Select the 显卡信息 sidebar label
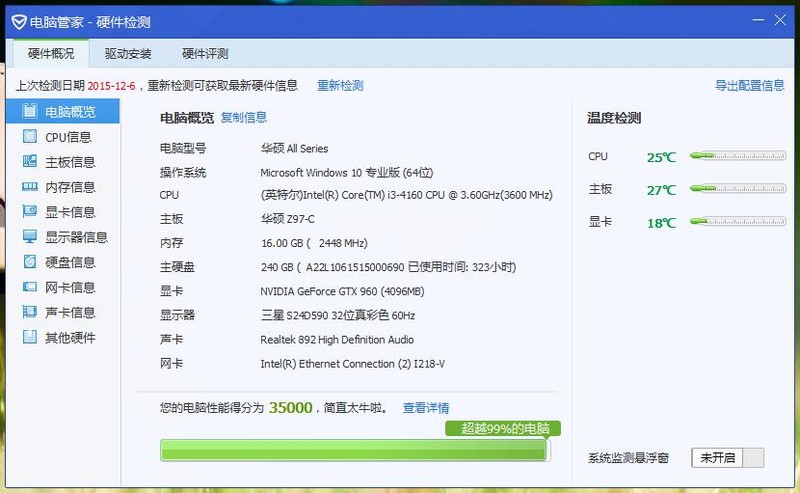 (70, 212)
